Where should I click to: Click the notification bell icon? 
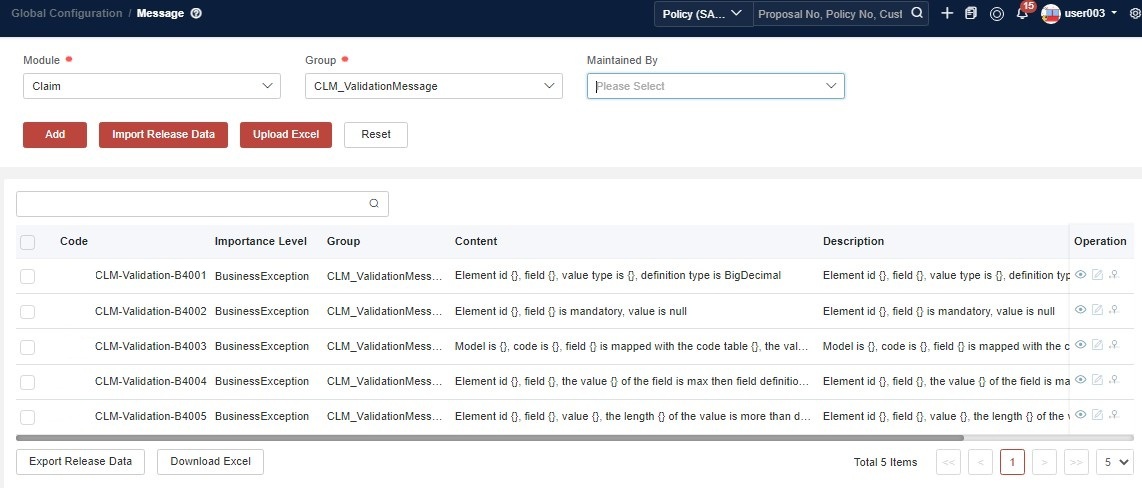(x=1021, y=14)
